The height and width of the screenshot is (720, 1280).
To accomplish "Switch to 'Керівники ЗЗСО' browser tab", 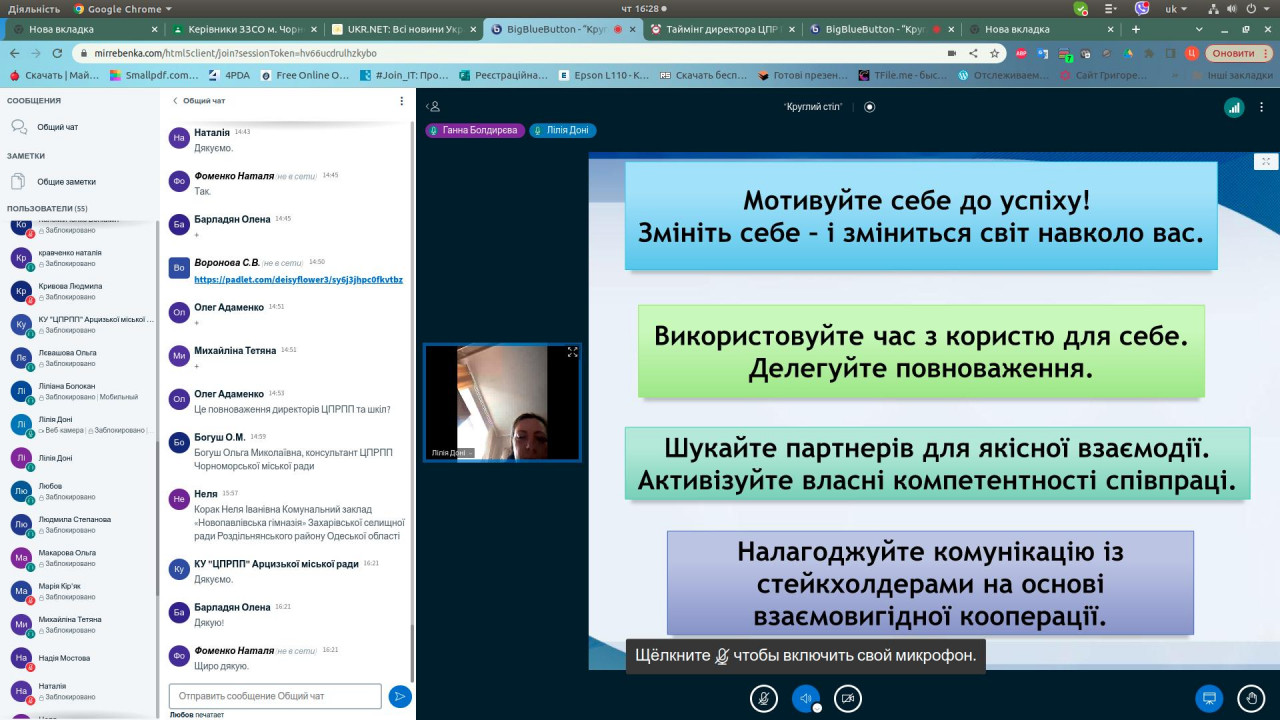I will point(242,29).
